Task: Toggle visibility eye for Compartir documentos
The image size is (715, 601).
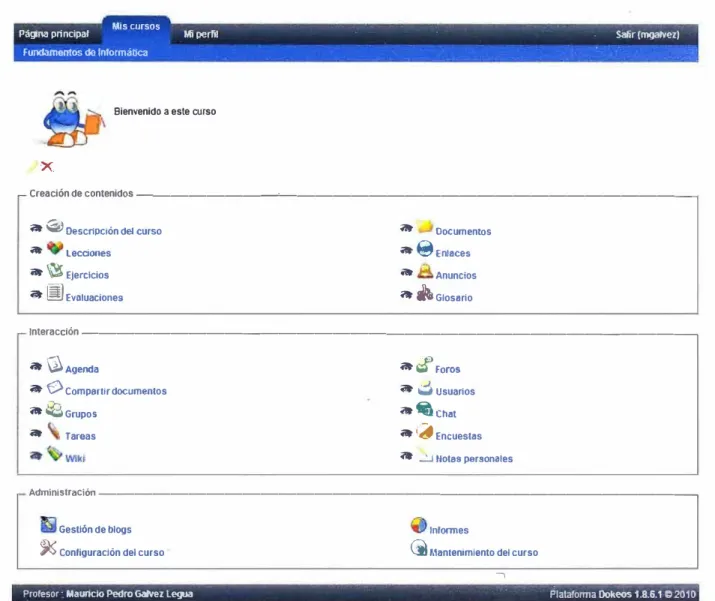Action: pos(36,389)
